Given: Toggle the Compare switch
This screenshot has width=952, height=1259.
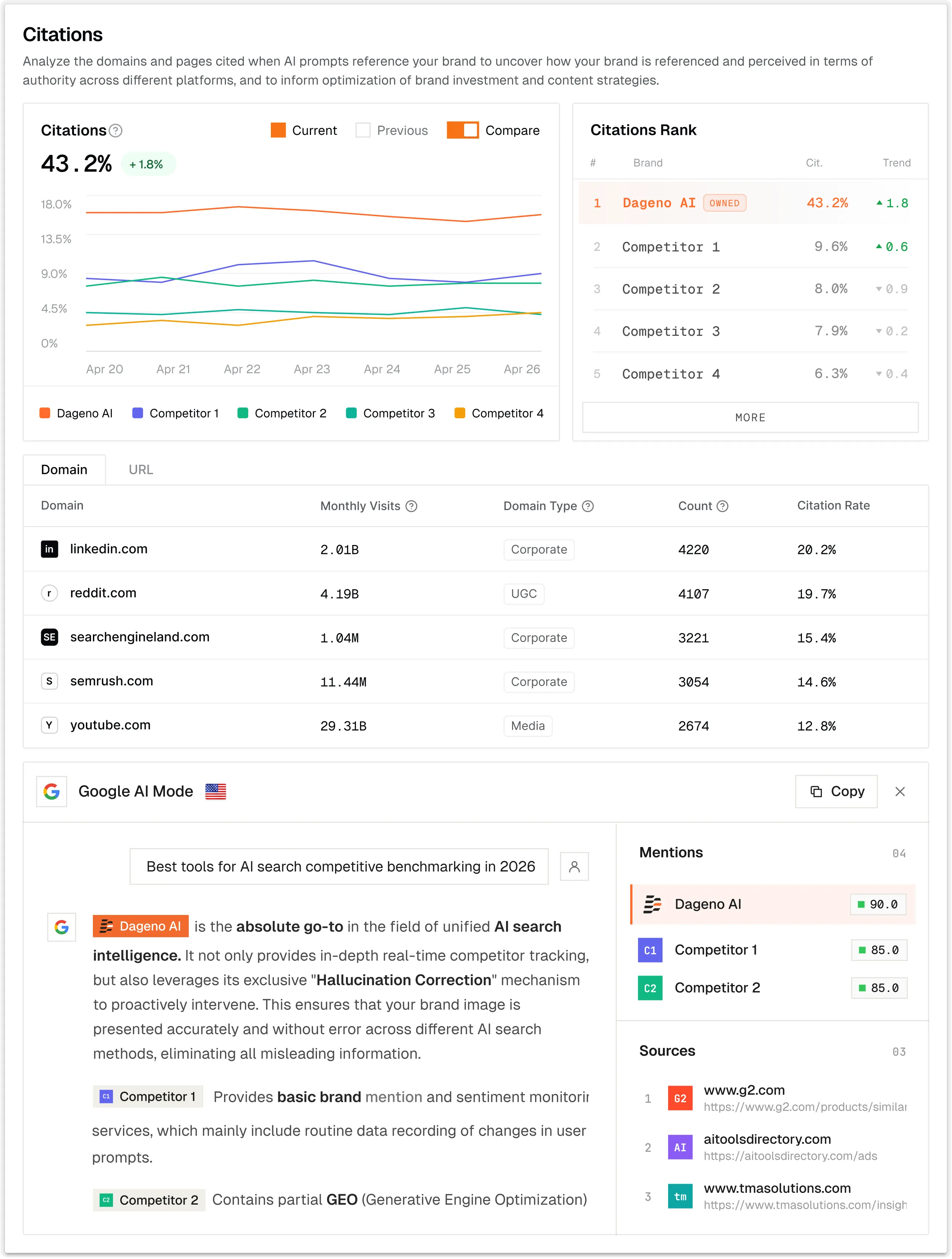Looking at the screenshot, I should 462,130.
